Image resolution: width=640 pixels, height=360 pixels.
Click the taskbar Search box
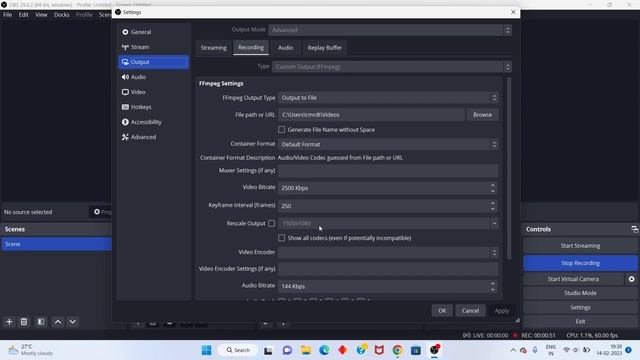(x=239, y=350)
